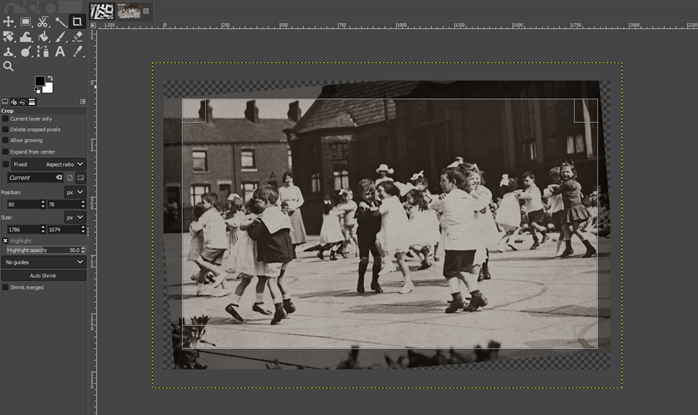Select the Warp Transform tool
Screen dimensions: 698x415
pyautogui.click(x=26, y=37)
